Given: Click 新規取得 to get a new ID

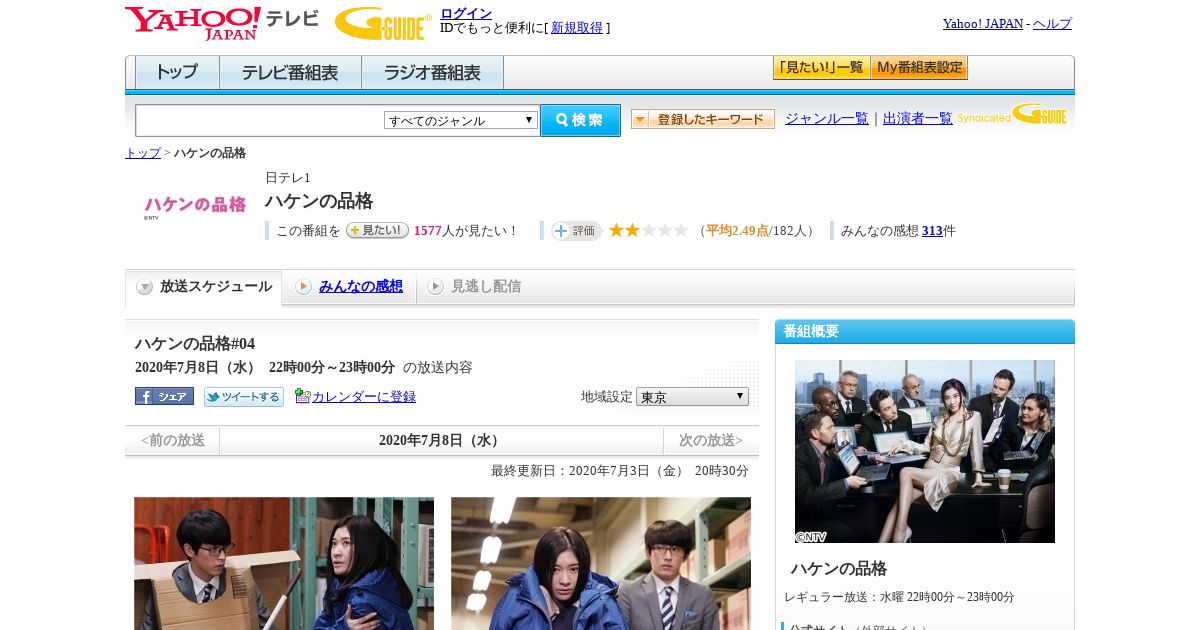Looking at the screenshot, I should coord(577,28).
